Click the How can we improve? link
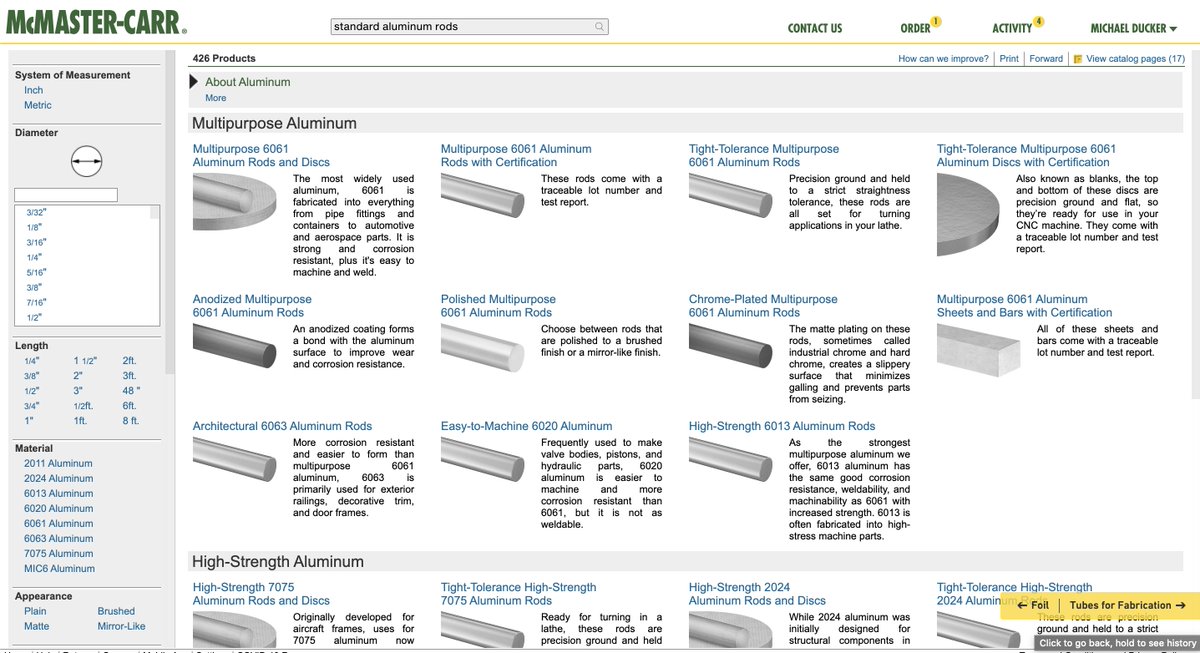The image size is (1200, 653). 943,59
